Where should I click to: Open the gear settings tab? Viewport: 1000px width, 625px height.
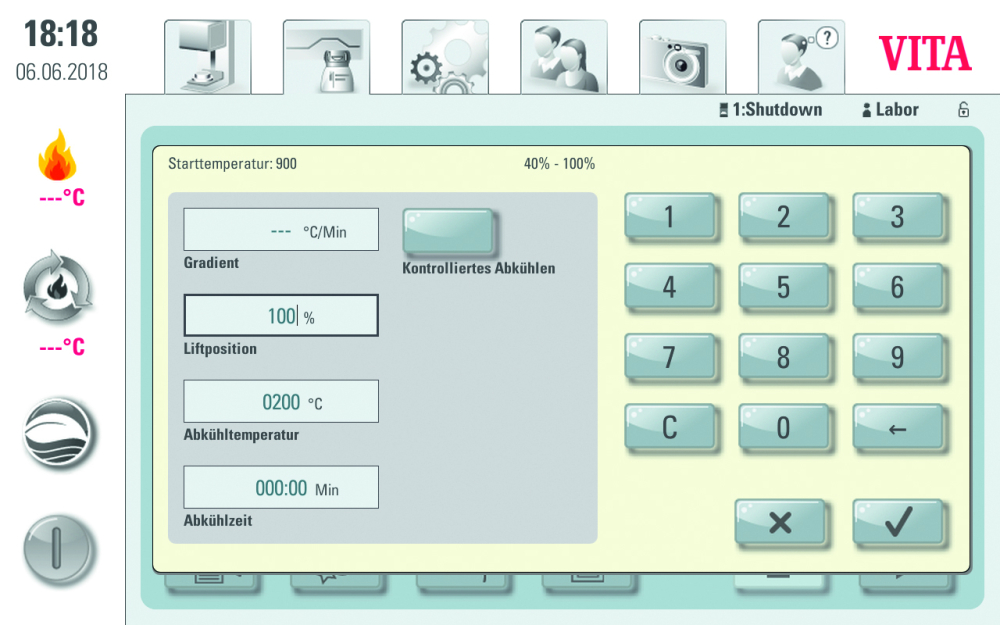tap(444, 57)
